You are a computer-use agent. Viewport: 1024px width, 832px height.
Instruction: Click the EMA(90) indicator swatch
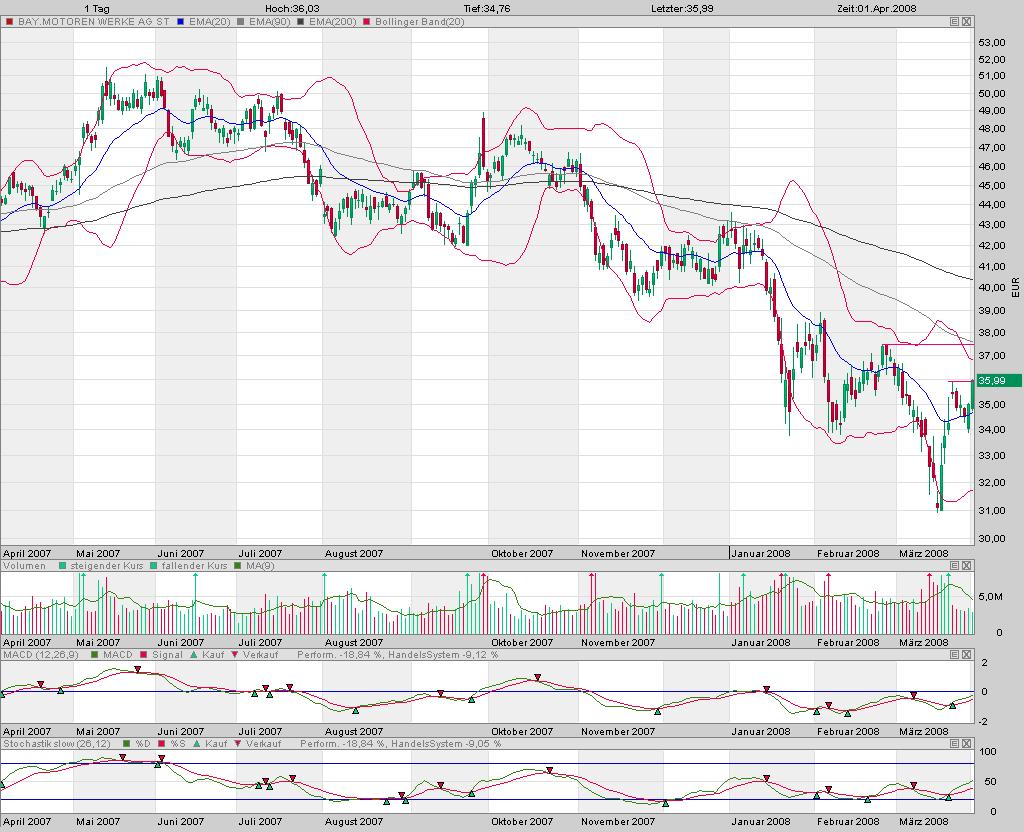tap(240, 20)
